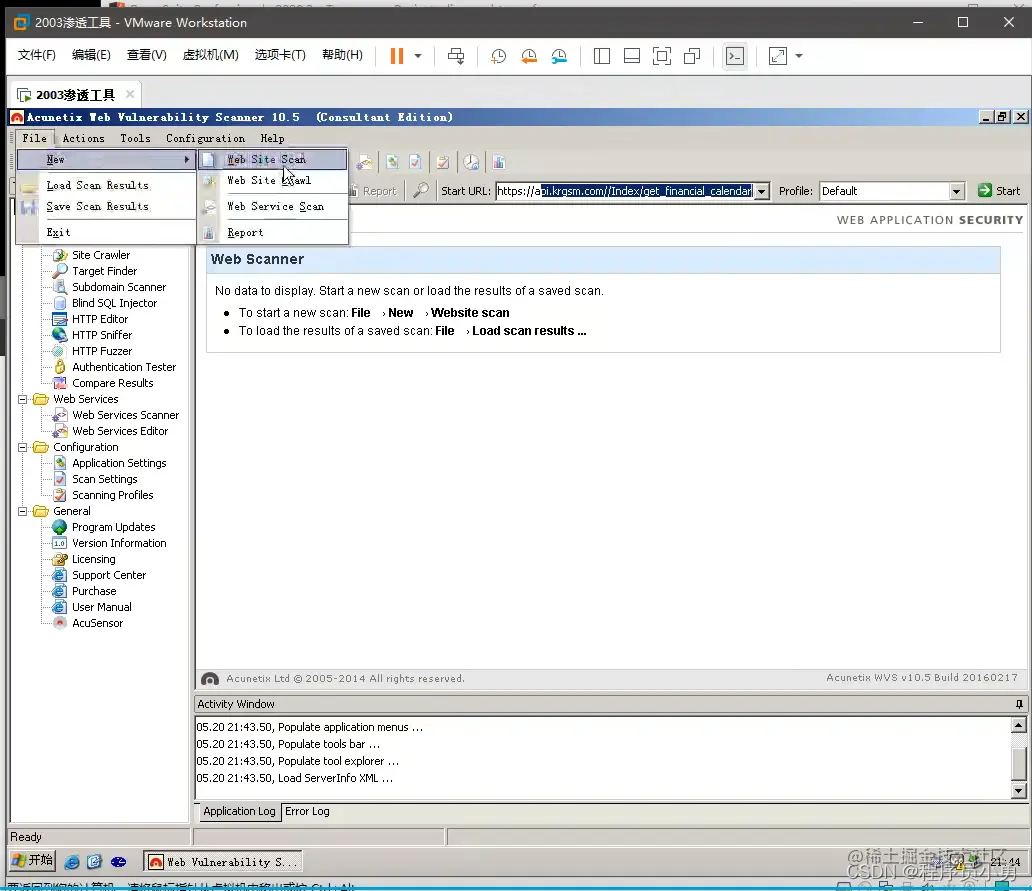Image resolution: width=1032 pixels, height=891 pixels.
Task: Open AcuSensor item
Action: point(97,623)
